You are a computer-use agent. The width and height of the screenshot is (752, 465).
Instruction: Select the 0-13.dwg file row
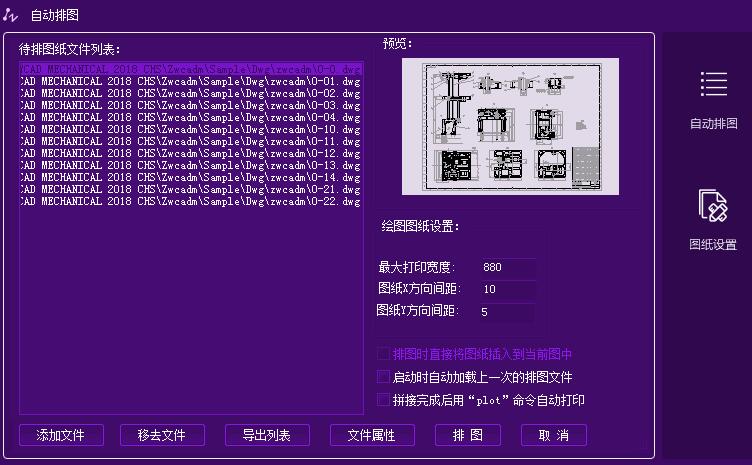coord(191,165)
